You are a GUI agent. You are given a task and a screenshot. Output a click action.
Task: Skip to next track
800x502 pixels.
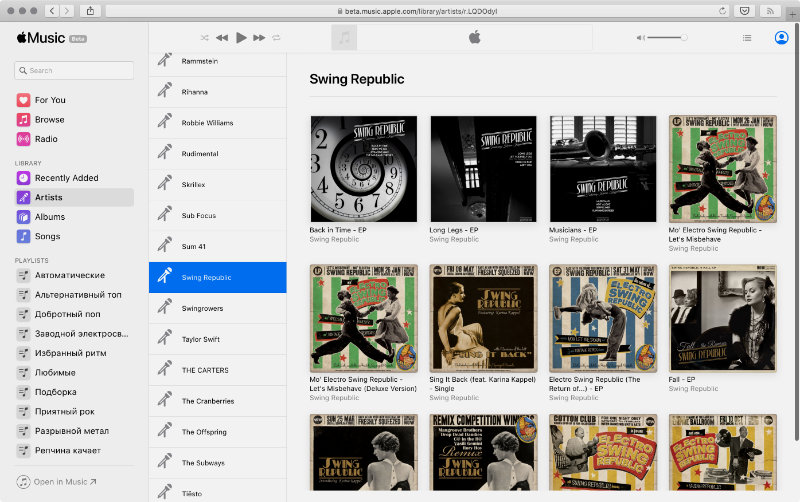(259, 38)
